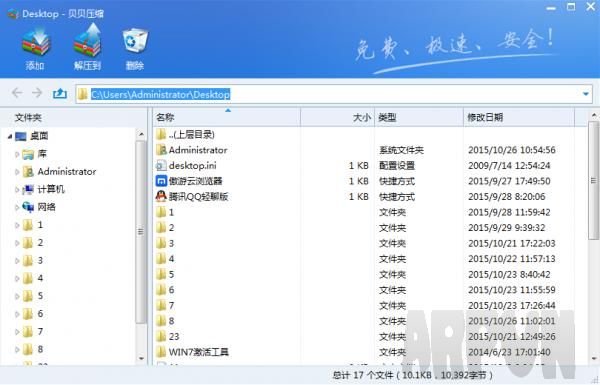This screenshot has width=600, height=385.
Task: Collapse the 桌面 tree node
Action: click(x=10, y=136)
